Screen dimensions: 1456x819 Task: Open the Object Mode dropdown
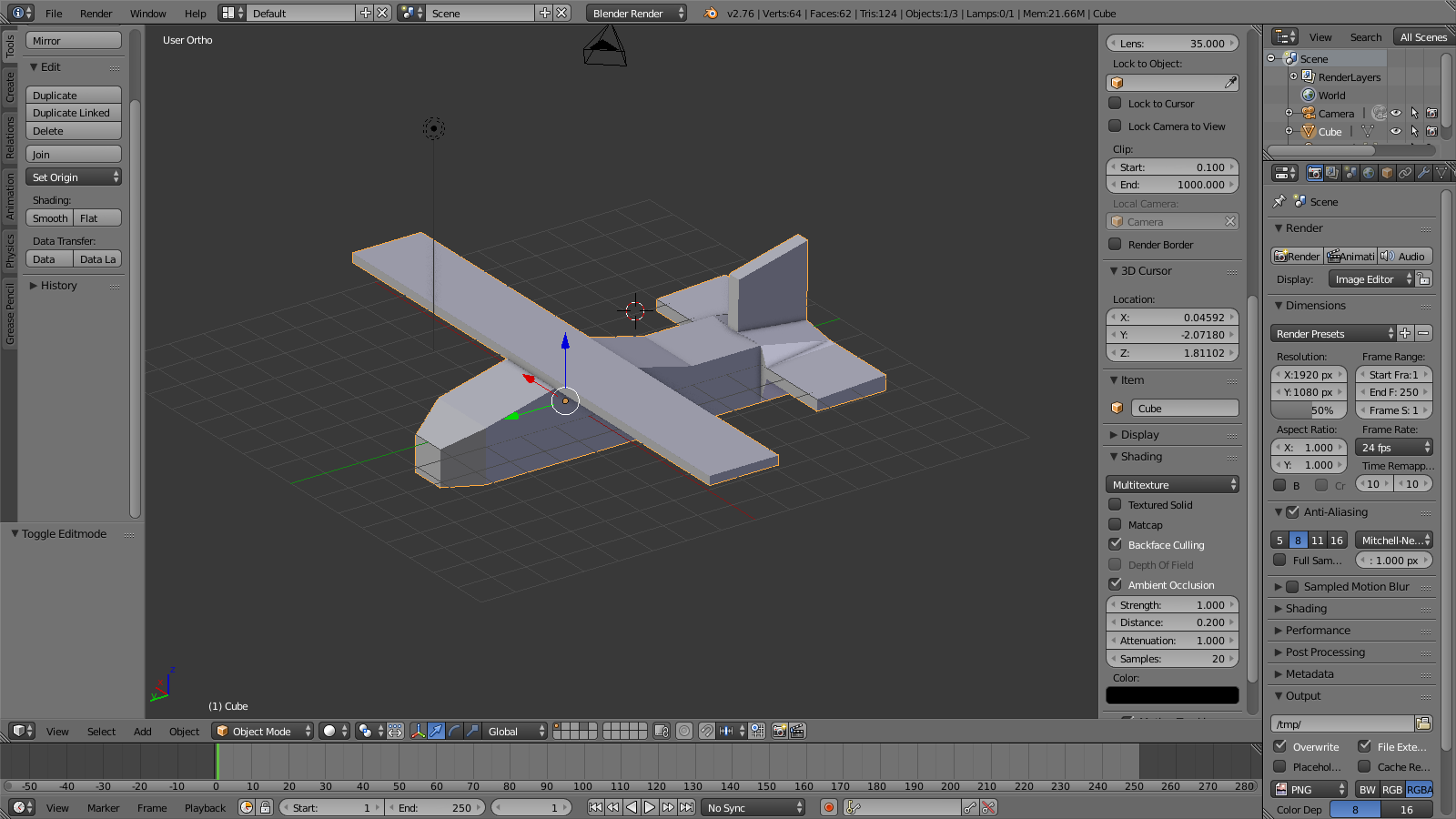[263, 731]
